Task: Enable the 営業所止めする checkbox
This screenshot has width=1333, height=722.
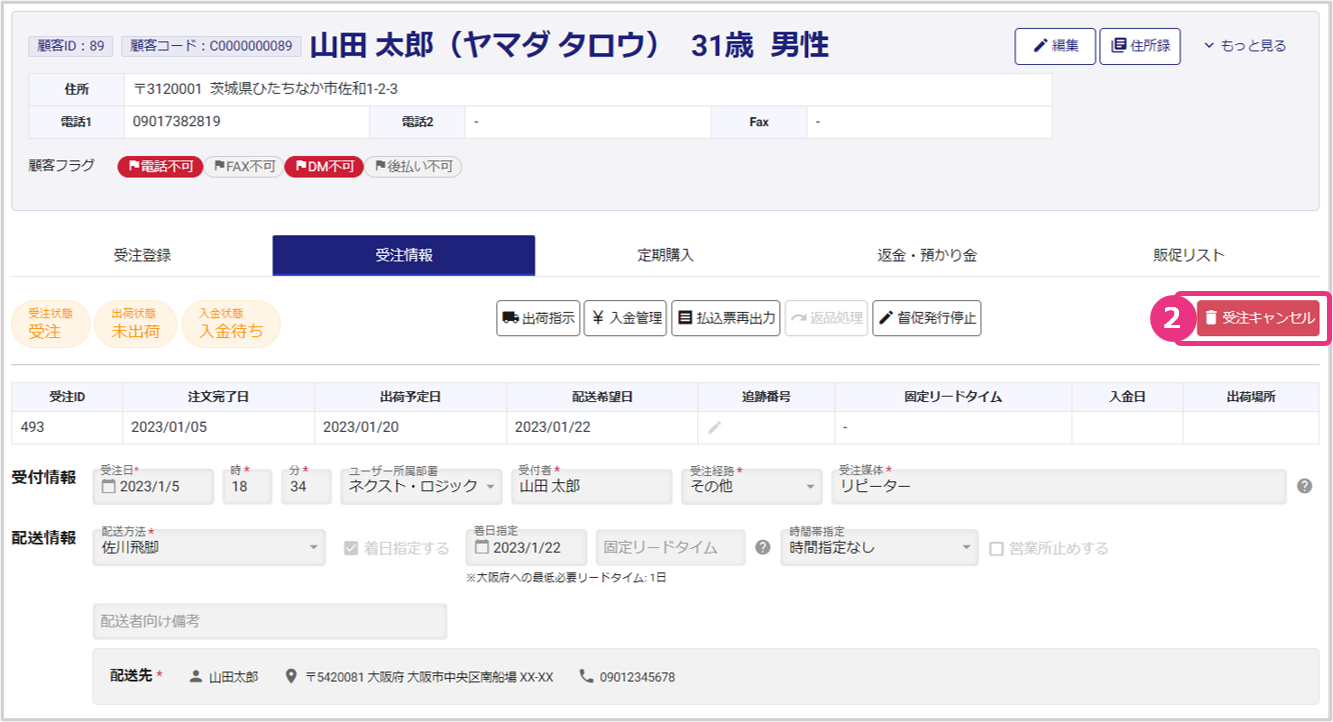Action: (x=996, y=548)
